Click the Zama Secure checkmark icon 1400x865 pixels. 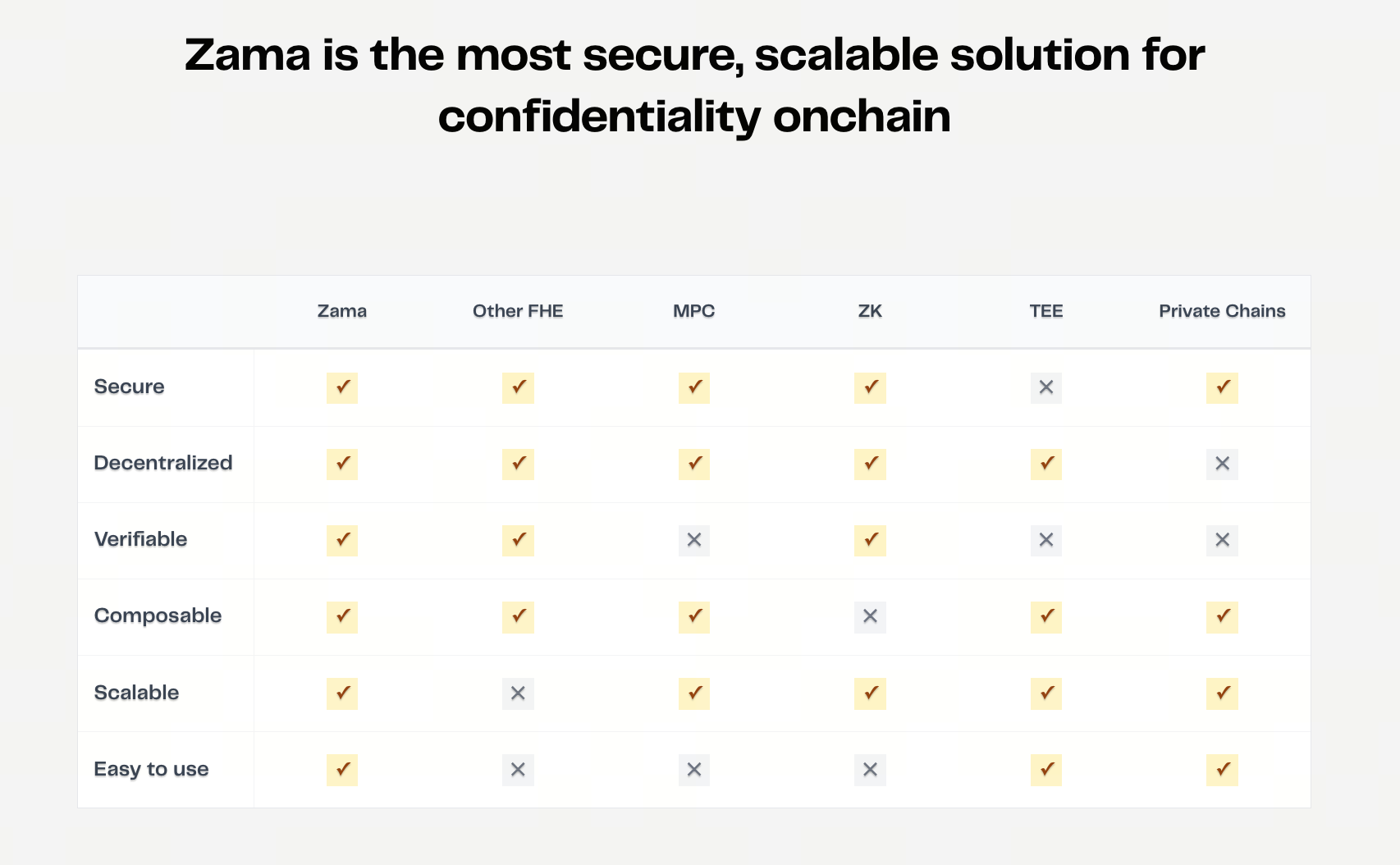coord(342,387)
